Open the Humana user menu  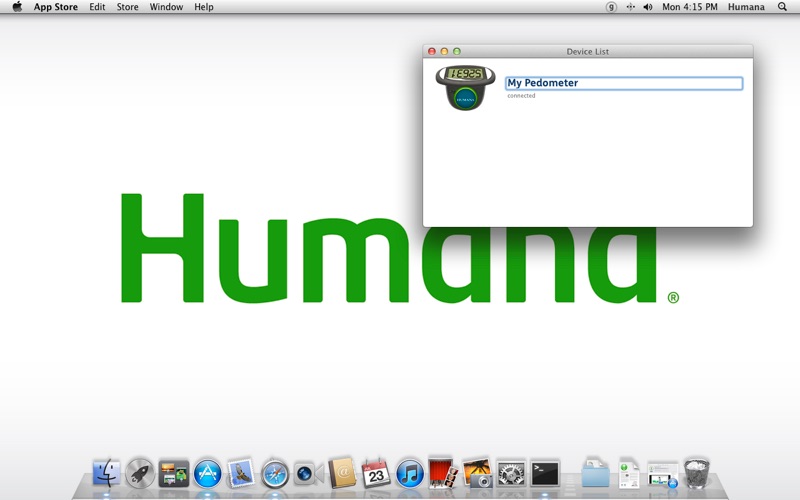746,7
